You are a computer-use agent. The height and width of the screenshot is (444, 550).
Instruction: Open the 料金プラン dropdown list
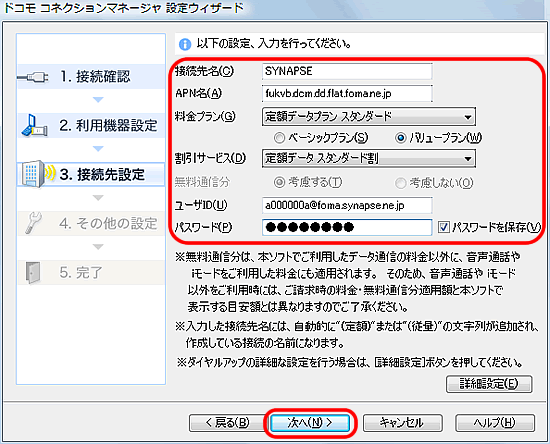tap(369, 117)
